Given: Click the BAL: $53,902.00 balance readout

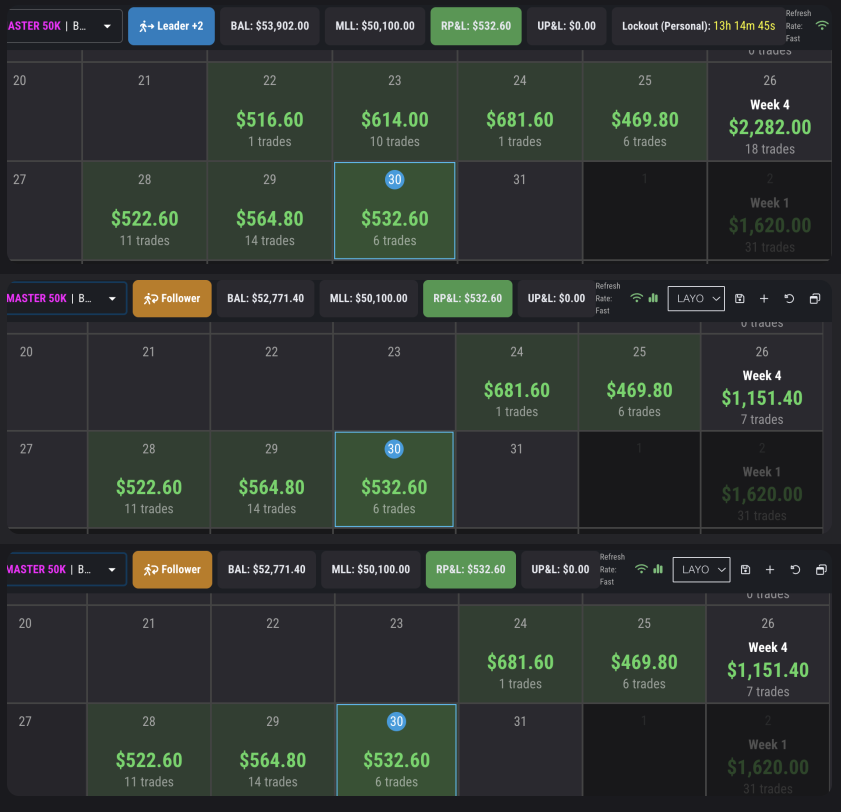Looking at the screenshot, I should (x=270, y=26).
